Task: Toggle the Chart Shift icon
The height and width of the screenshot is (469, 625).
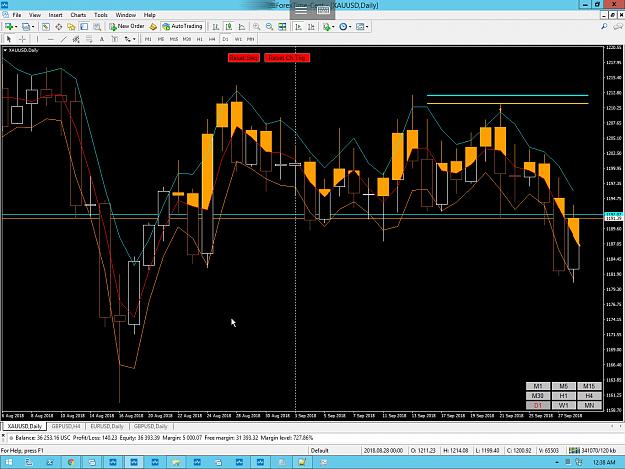Action: click(311, 27)
